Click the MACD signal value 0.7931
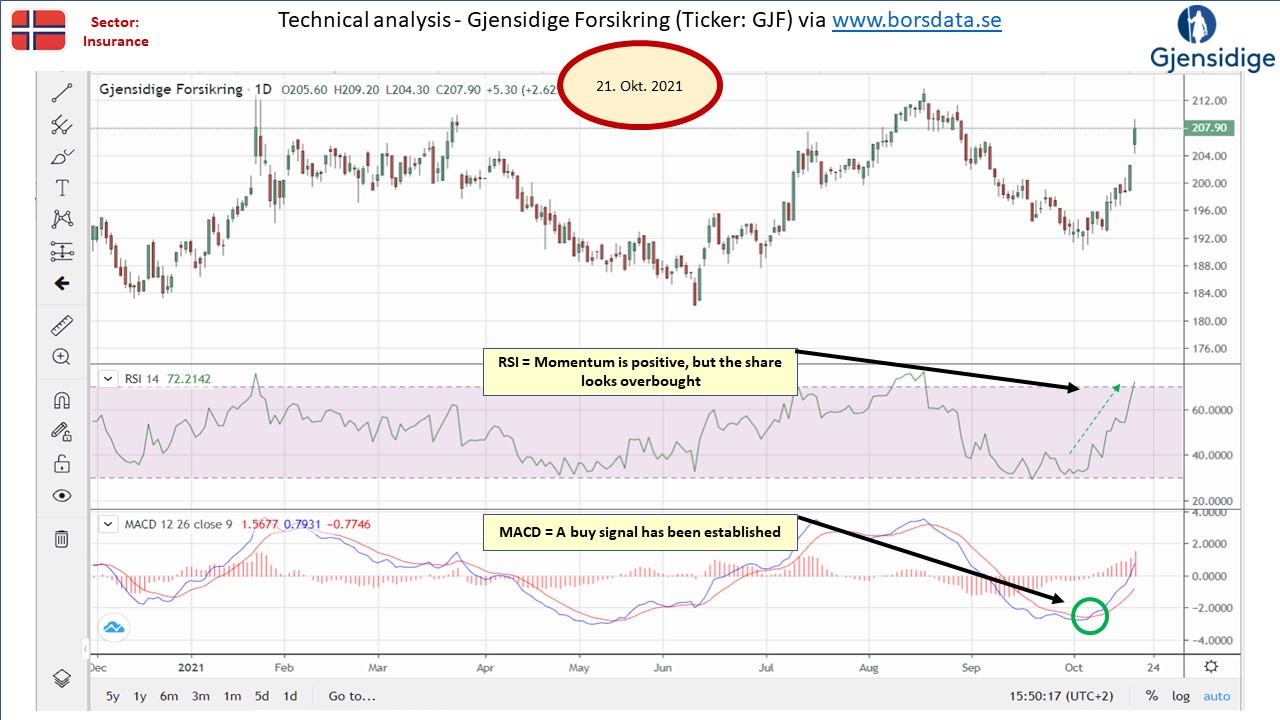This screenshot has width=1280, height=720. click(x=302, y=524)
